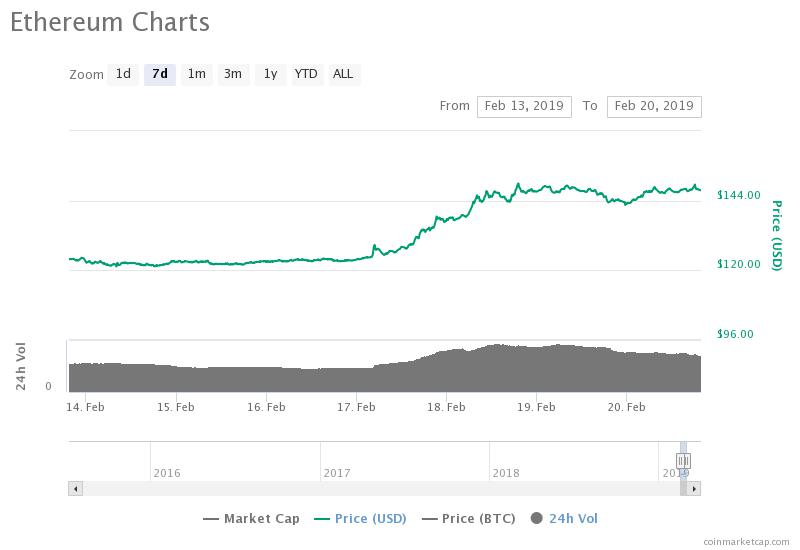This screenshot has width=800, height=550.
Task: Grab the navigator range handle icon
Action: click(683, 461)
